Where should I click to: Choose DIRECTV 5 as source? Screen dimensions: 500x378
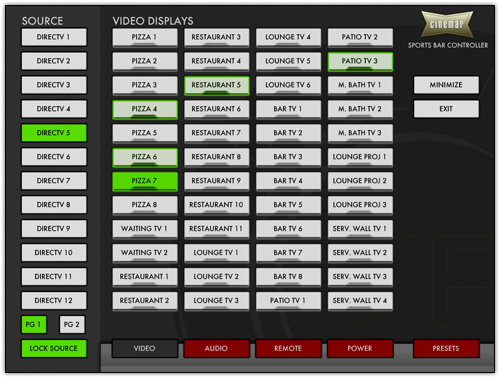pos(54,133)
